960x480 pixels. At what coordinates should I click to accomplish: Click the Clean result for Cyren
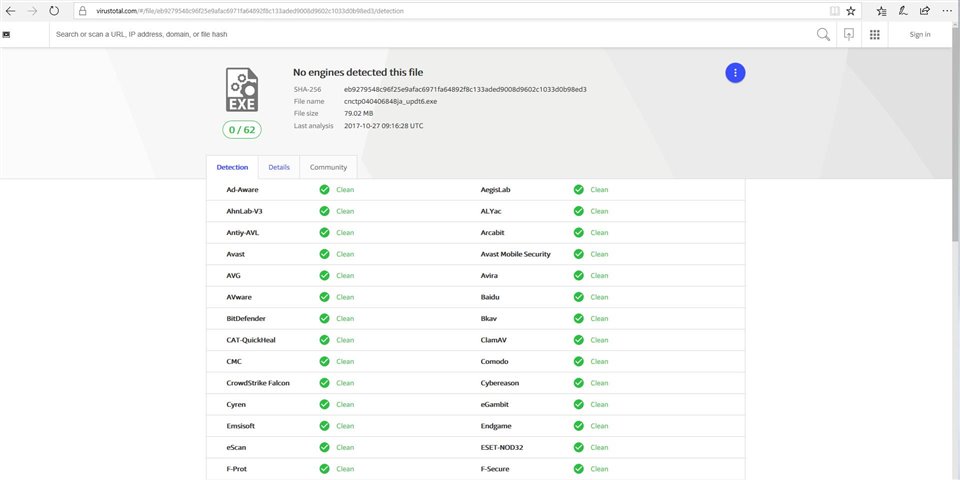[345, 405]
